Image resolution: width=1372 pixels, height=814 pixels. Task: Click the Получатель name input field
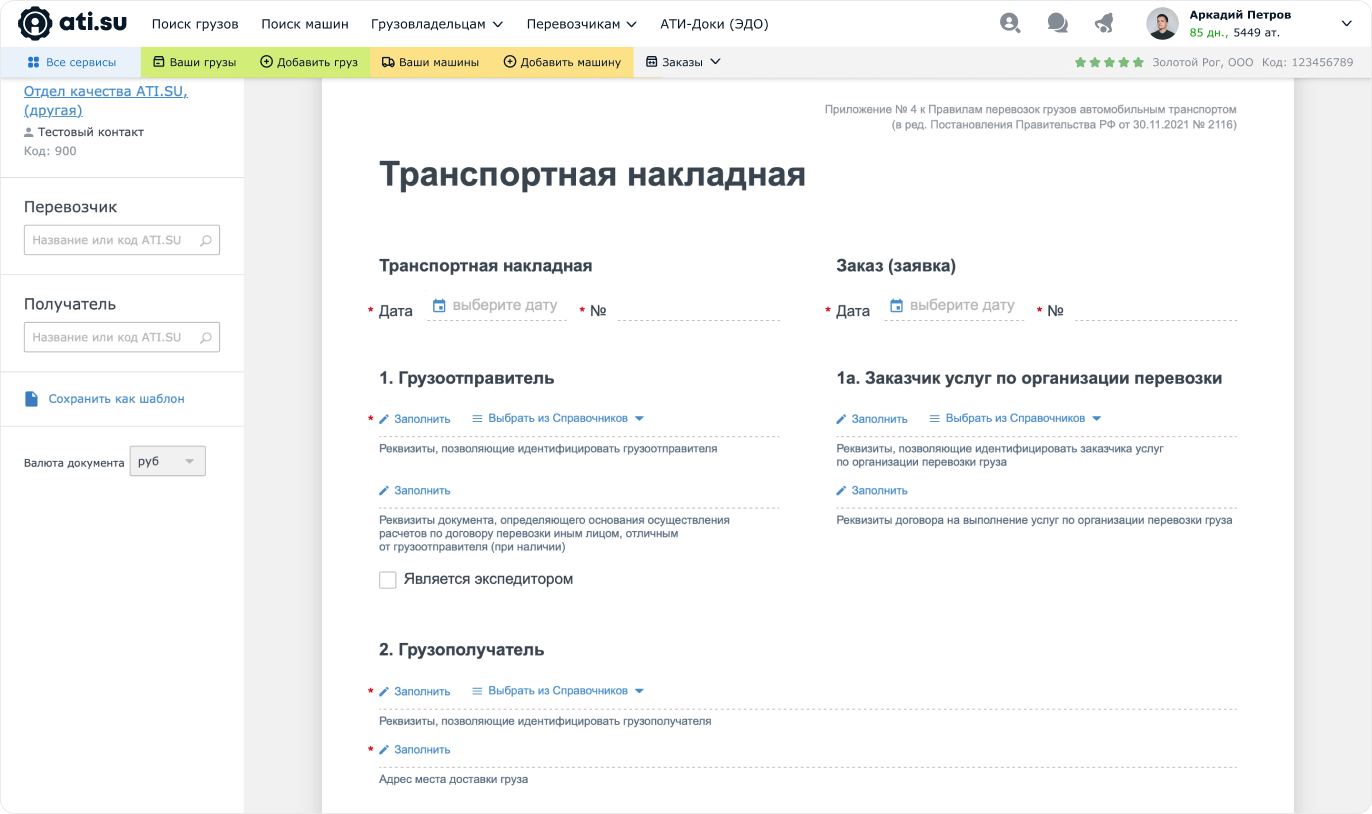[110, 337]
